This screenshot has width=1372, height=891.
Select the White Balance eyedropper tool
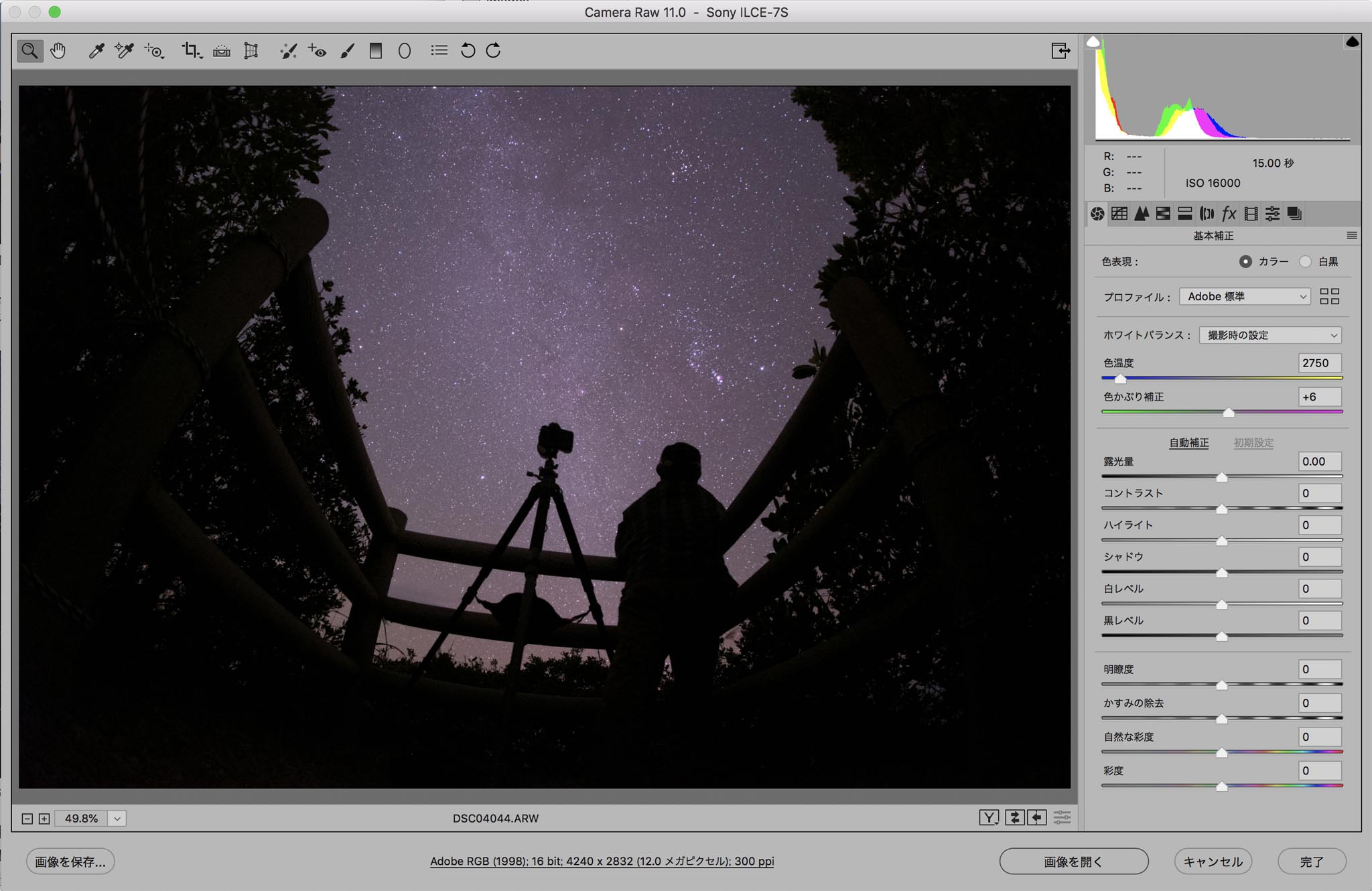pyautogui.click(x=96, y=51)
